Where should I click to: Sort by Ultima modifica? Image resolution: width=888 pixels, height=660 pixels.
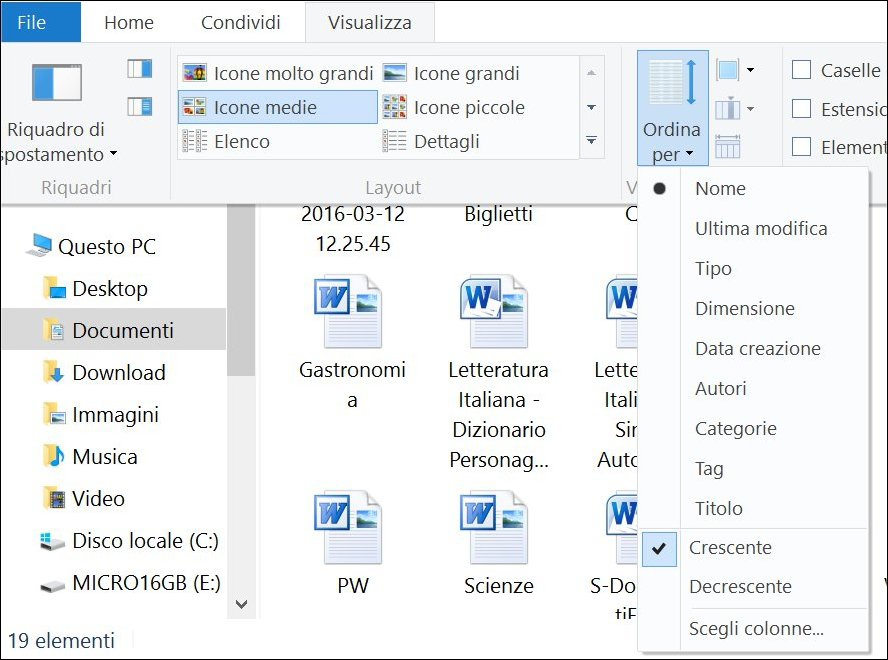tap(761, 228)
